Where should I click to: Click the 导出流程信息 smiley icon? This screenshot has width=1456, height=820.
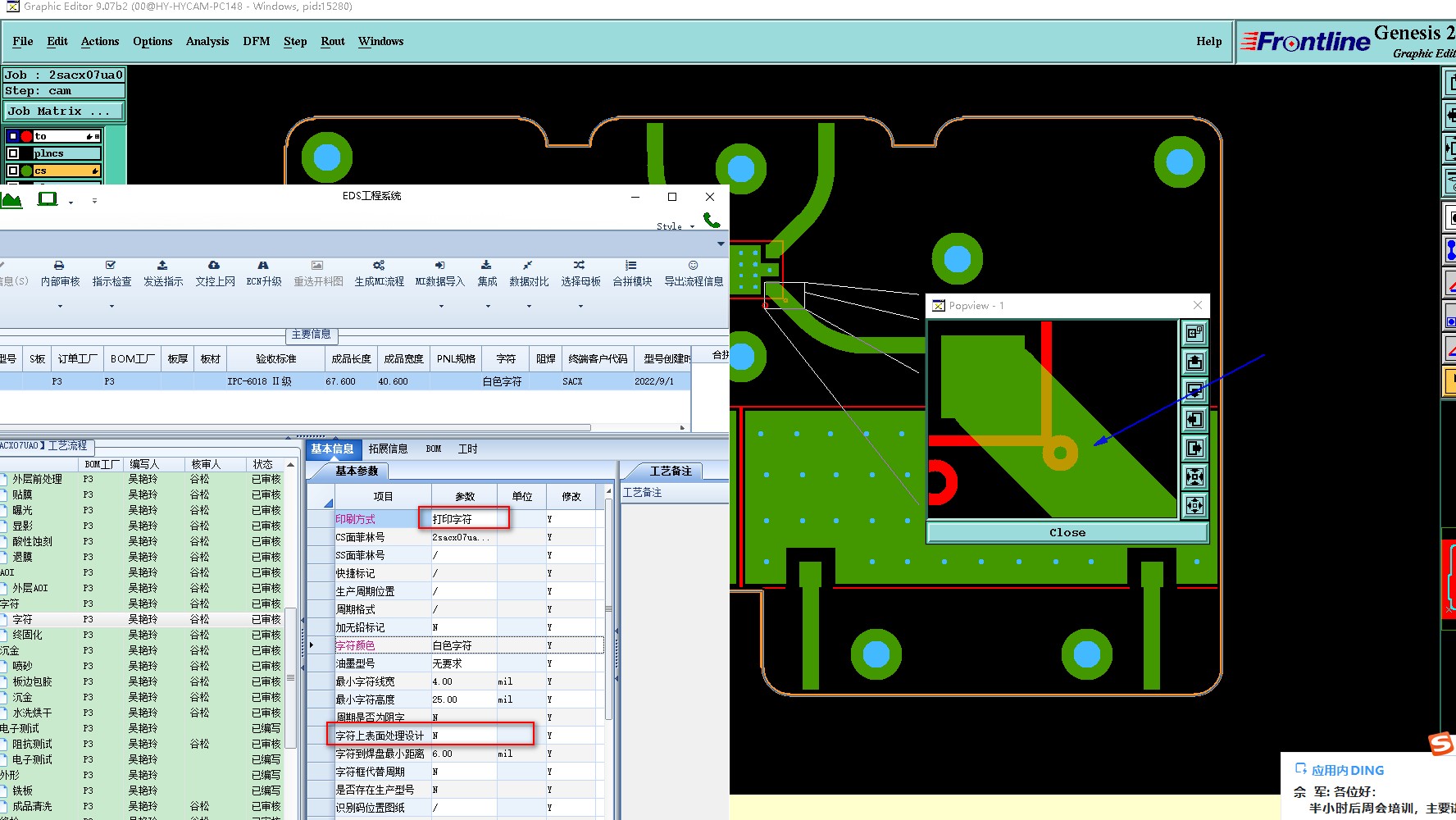694,266
